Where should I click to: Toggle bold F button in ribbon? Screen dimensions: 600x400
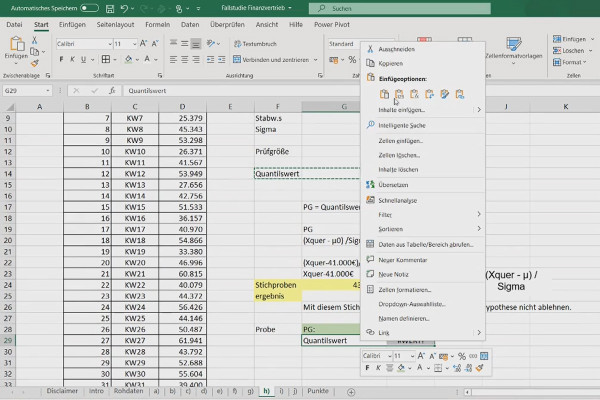point(61,59)
